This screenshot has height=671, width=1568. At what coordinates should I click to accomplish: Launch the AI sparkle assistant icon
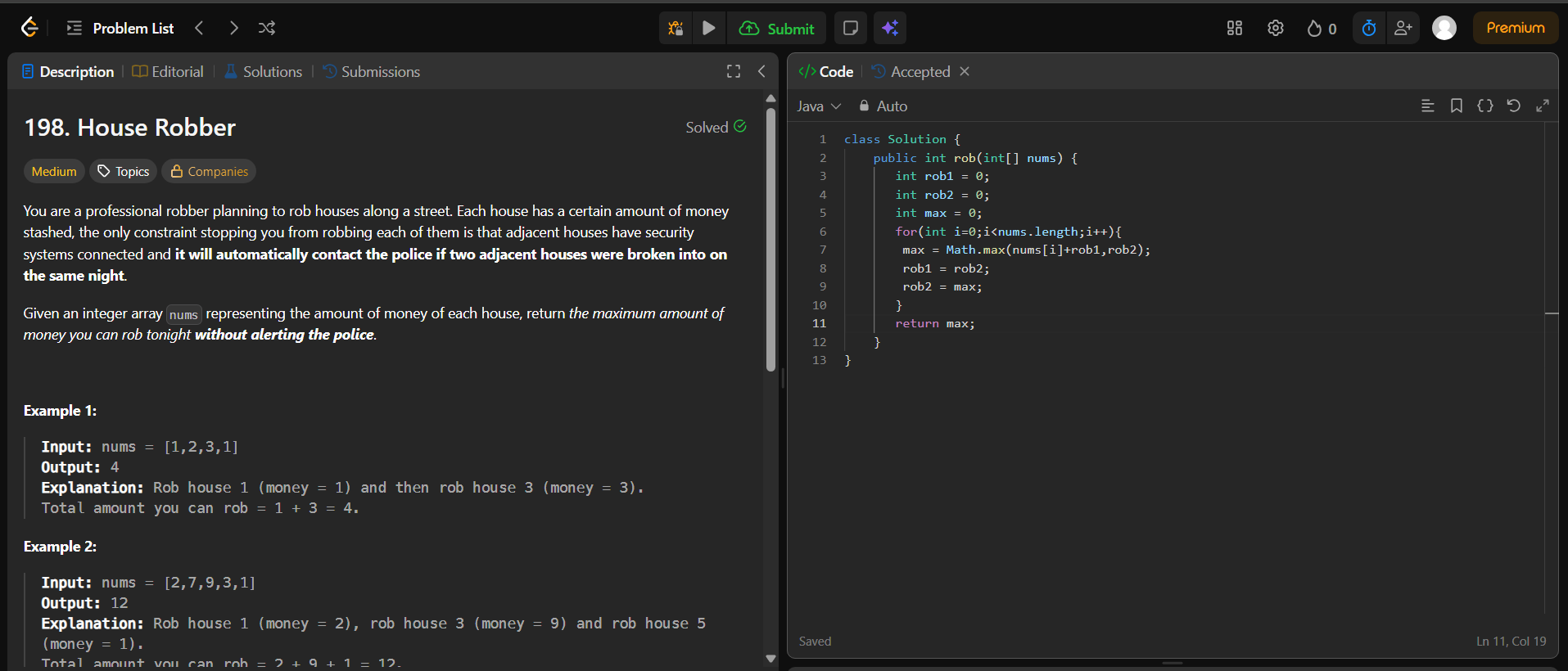point(890,29)
